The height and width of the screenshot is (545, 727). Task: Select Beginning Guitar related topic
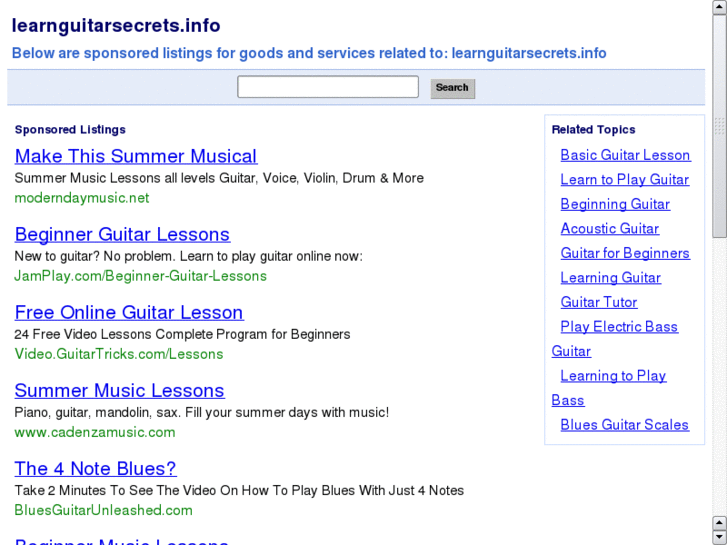pyautogui.click(x=615, y=204)
